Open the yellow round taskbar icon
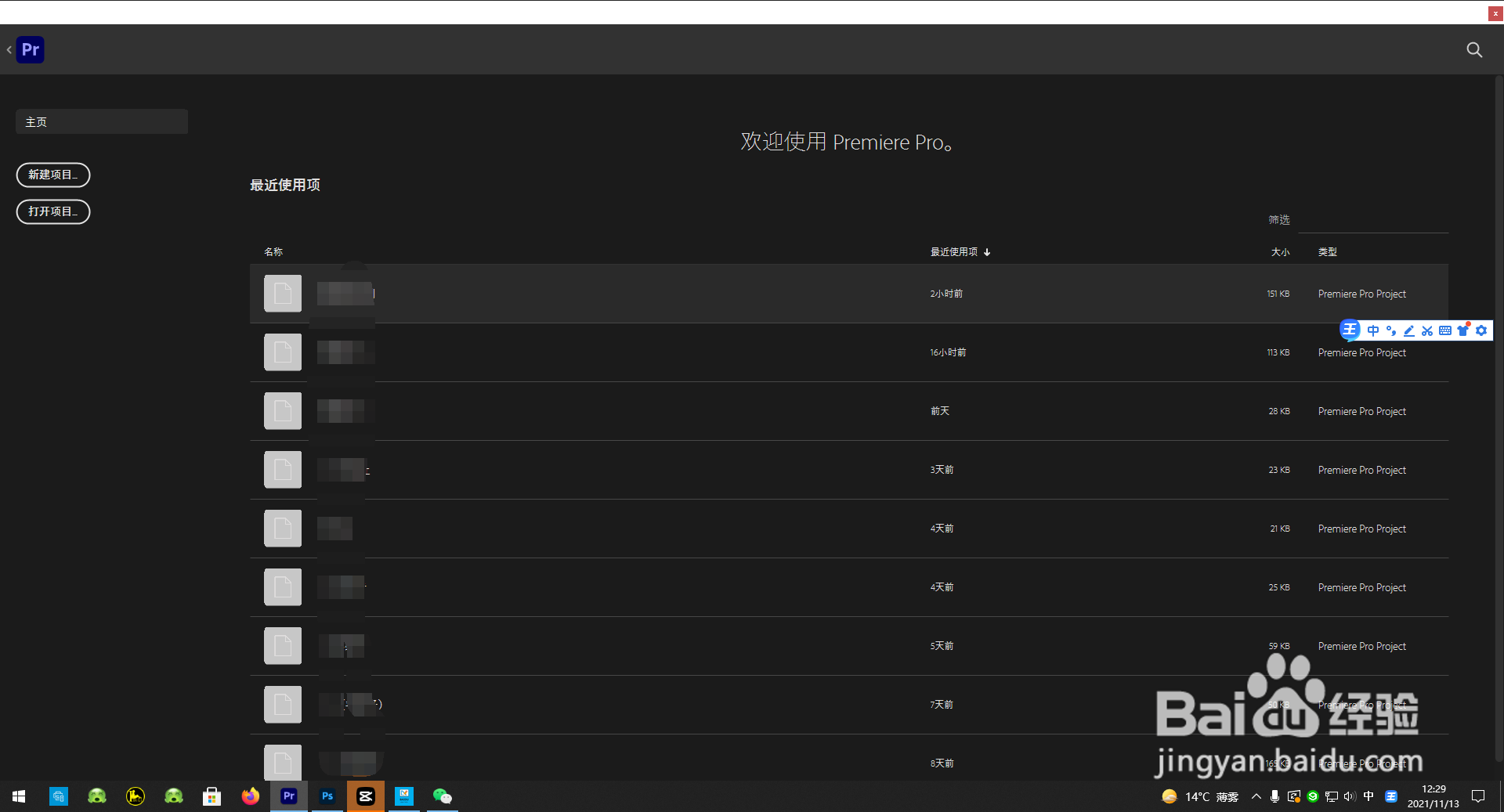Viewport: 1504px width, 812px height. [136, 796]
